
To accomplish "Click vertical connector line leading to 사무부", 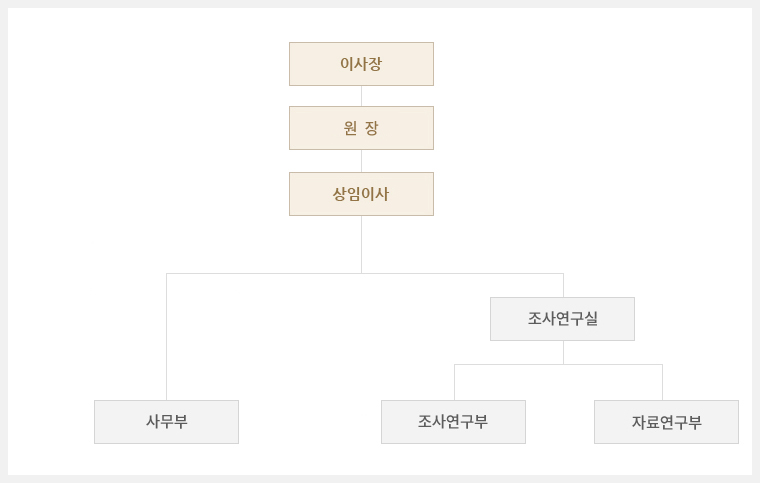I will tap(166, 337).
